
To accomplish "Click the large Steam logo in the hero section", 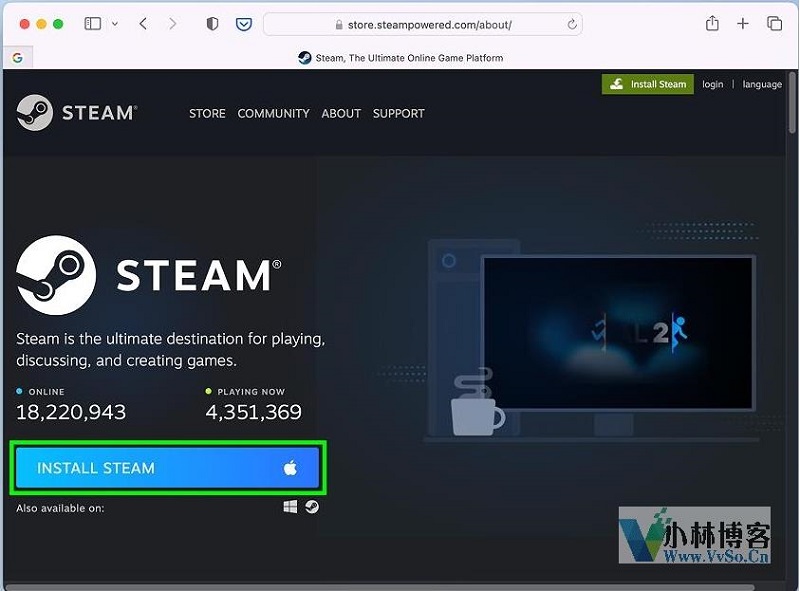I will 148,275.
